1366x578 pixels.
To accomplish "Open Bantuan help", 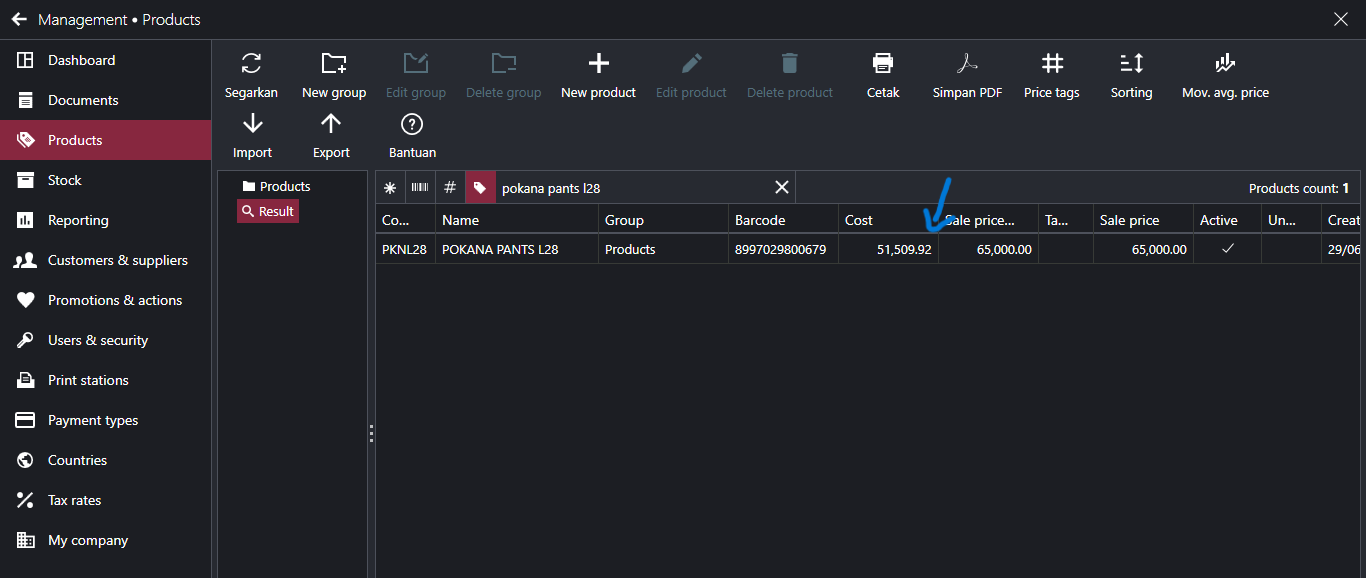I will click(412, 124).
